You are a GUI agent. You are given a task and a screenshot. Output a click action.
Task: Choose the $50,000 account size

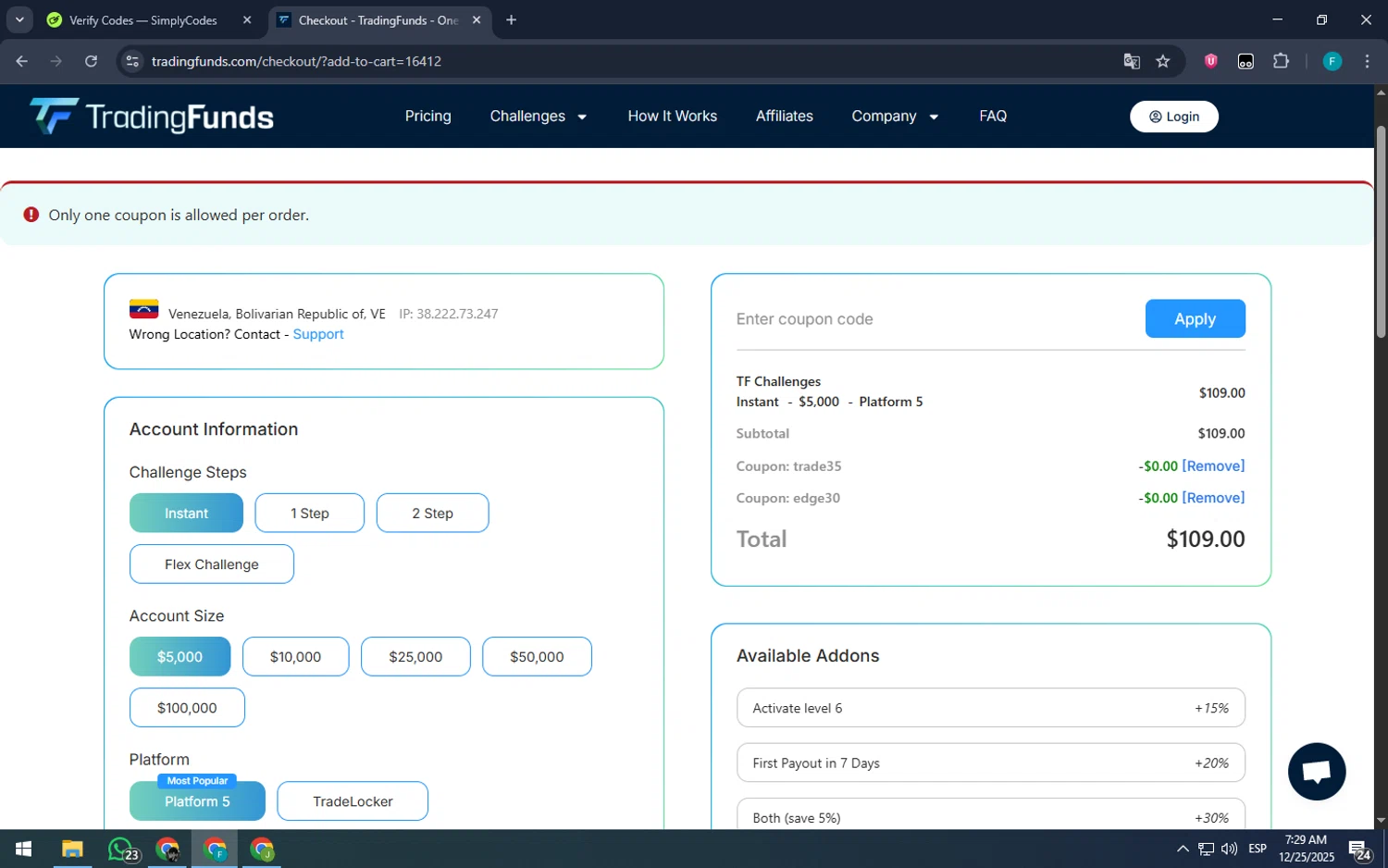537,656
